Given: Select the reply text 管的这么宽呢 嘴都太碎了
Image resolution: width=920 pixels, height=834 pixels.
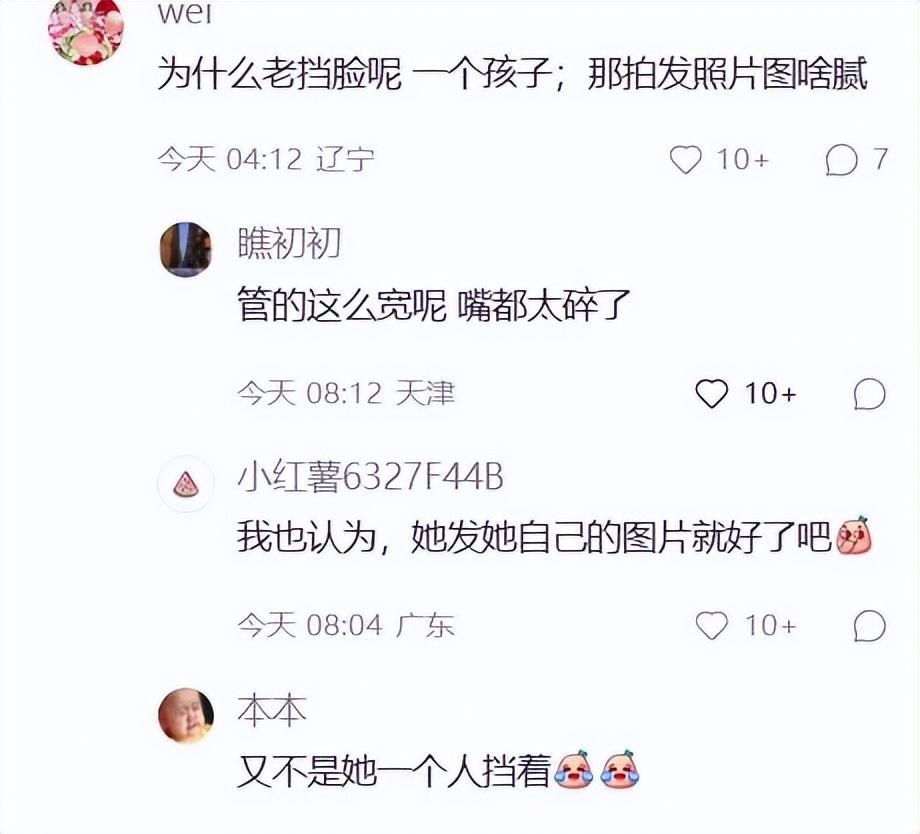Looking at the screenshot, I should pyautogui.click(x=434, y=305).
